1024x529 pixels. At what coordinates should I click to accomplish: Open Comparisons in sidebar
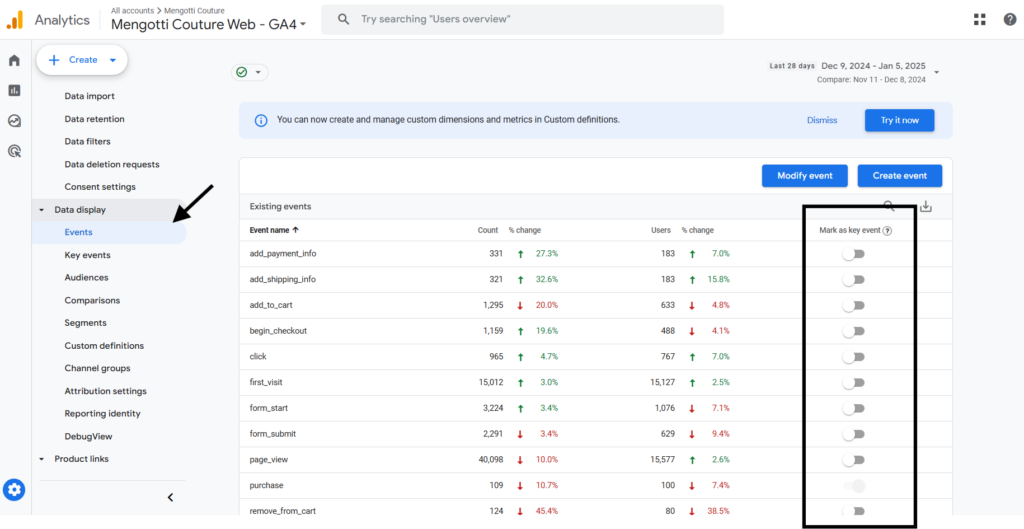pos(92,300)
